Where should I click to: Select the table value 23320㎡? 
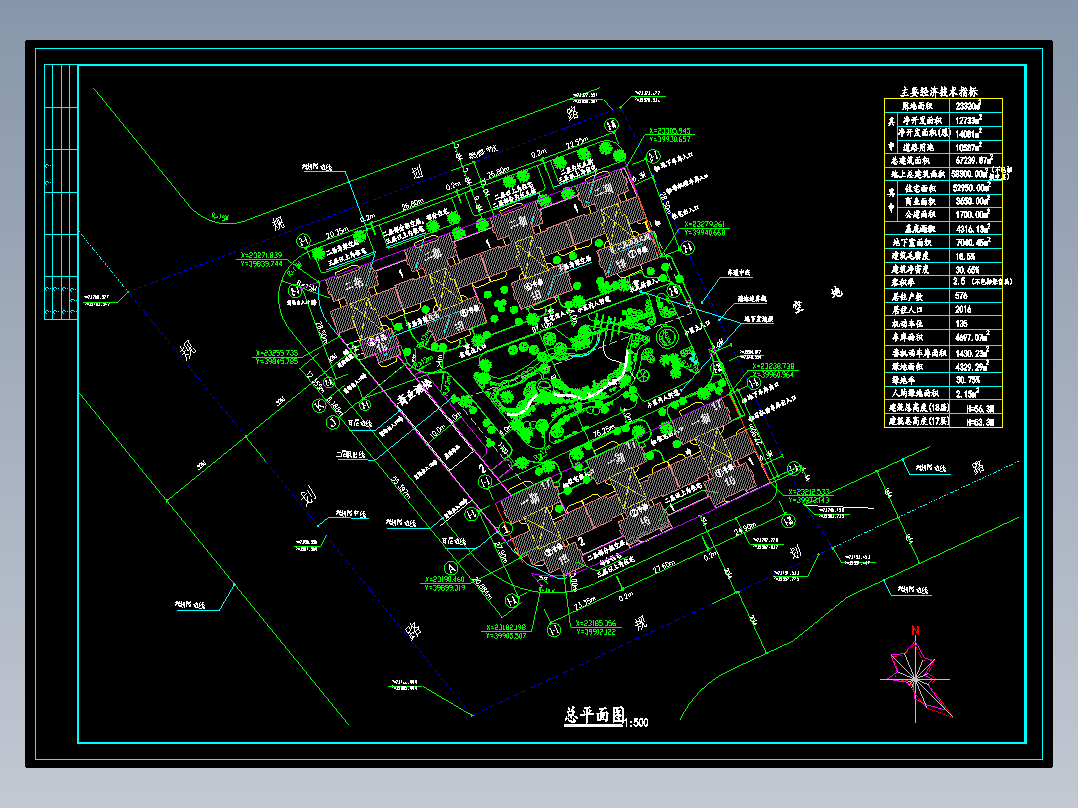point(968,106)
